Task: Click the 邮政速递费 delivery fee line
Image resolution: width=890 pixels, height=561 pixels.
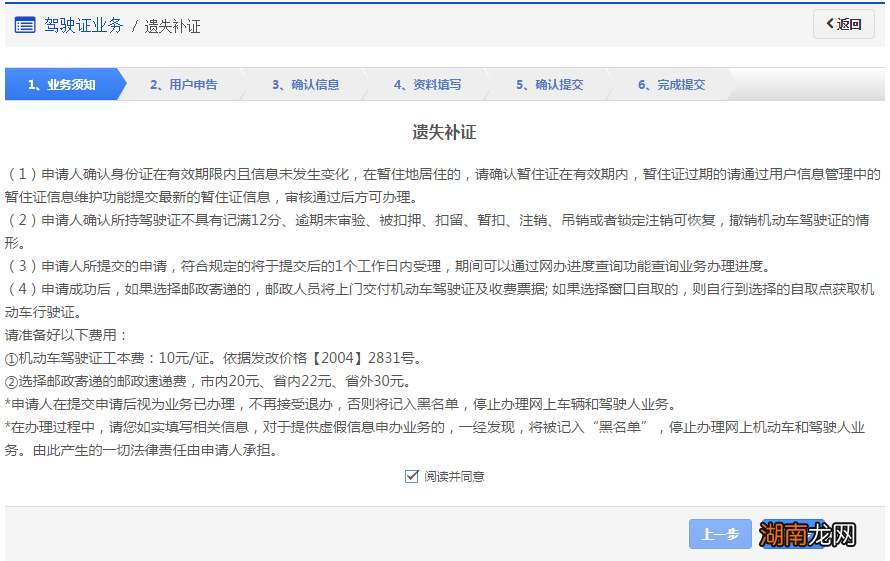Action: click(x=207, y=381)
